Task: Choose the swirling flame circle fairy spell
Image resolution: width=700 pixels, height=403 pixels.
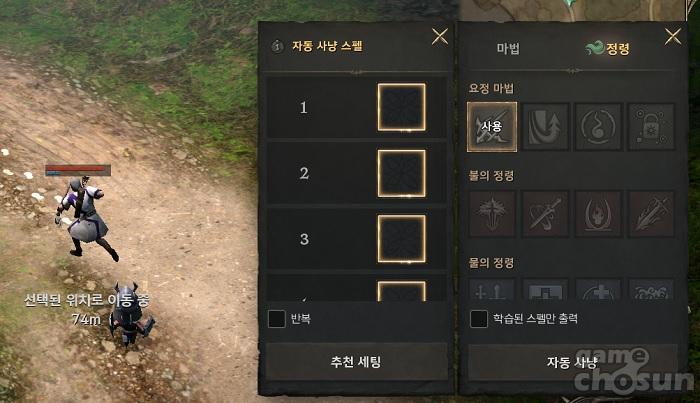Action: coord(598,127)
